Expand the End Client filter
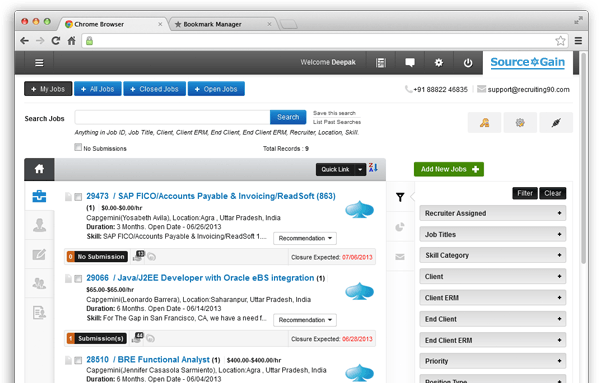 (x=492, y=319)
